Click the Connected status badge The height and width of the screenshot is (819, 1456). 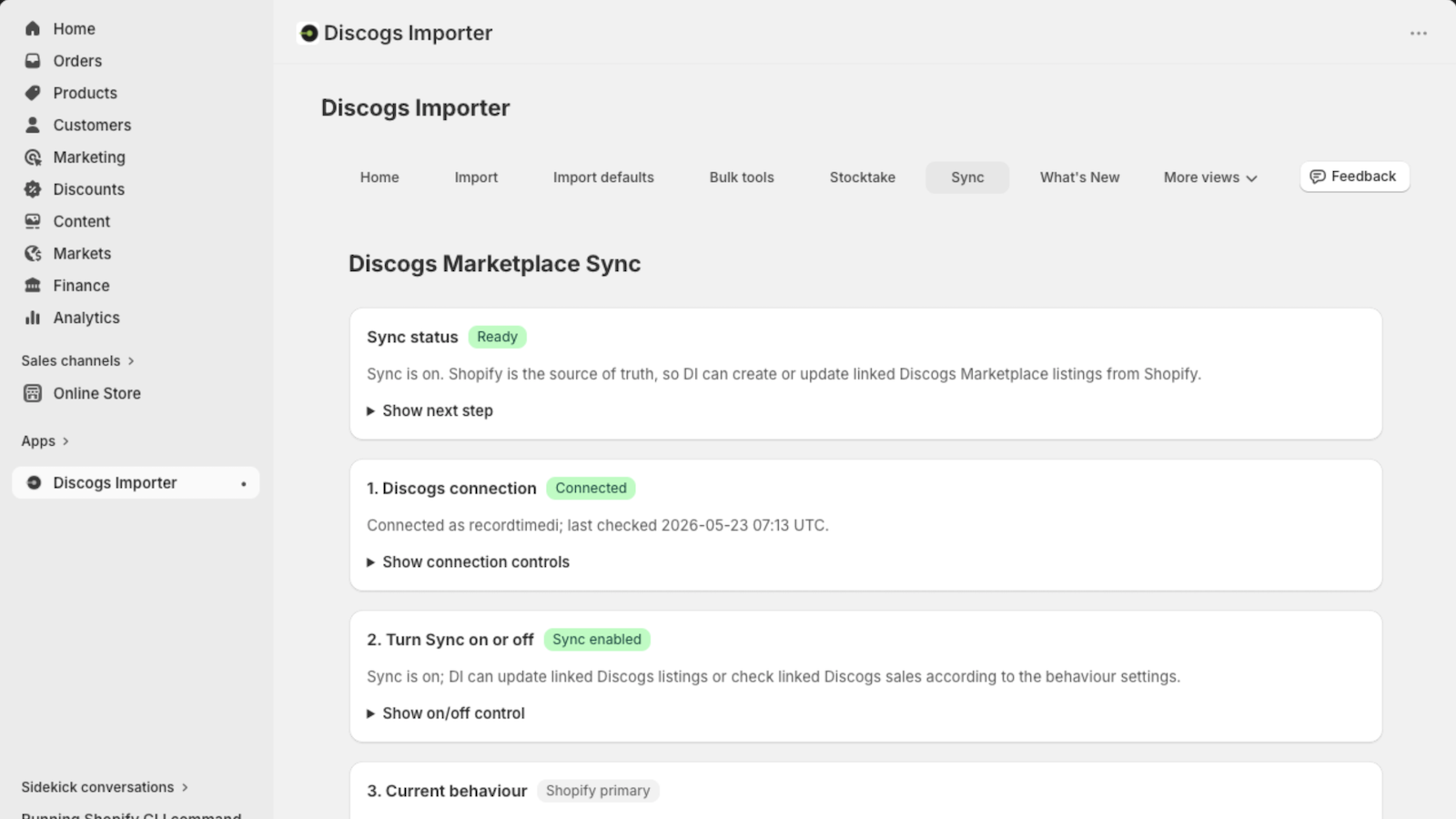[x=591, y=488]
